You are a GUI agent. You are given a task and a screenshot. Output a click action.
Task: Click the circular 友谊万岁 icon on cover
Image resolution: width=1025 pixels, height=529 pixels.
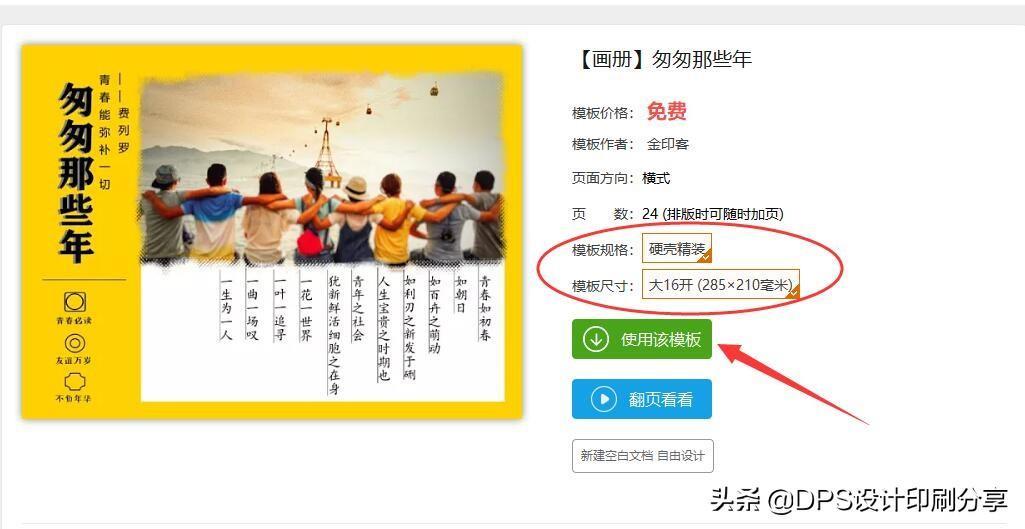74,343
